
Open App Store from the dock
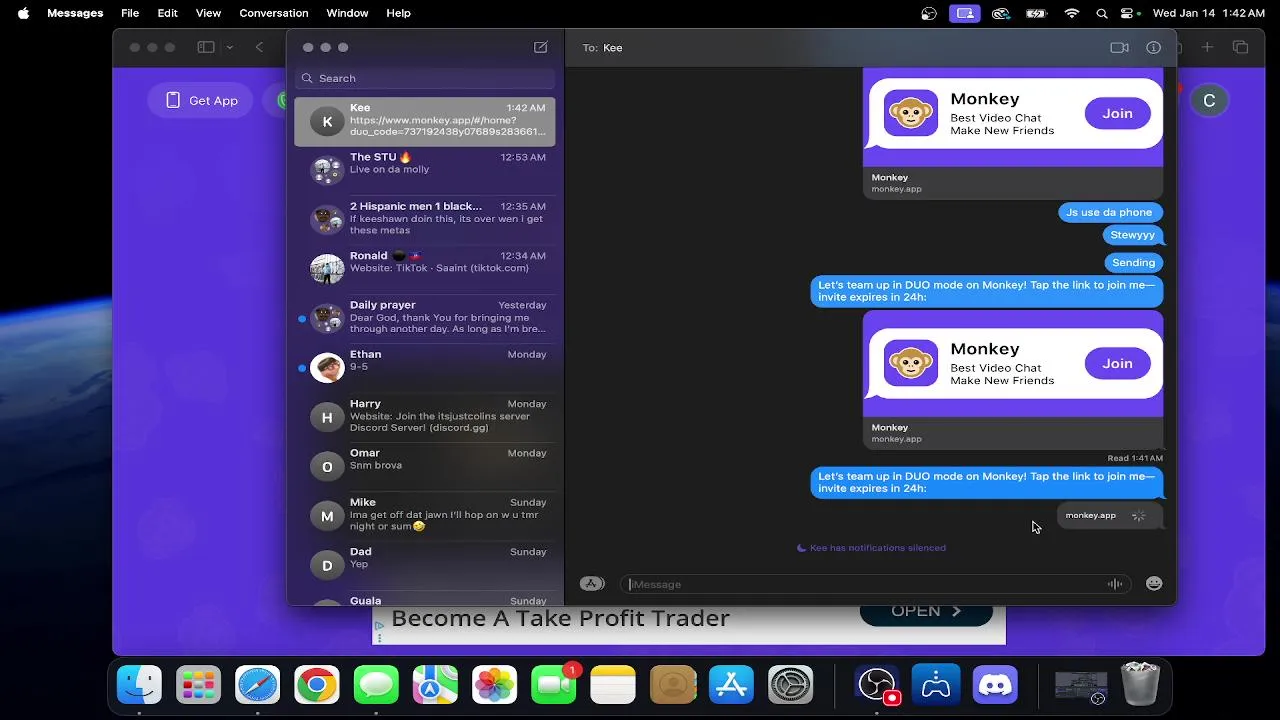(x=731, y=685)
